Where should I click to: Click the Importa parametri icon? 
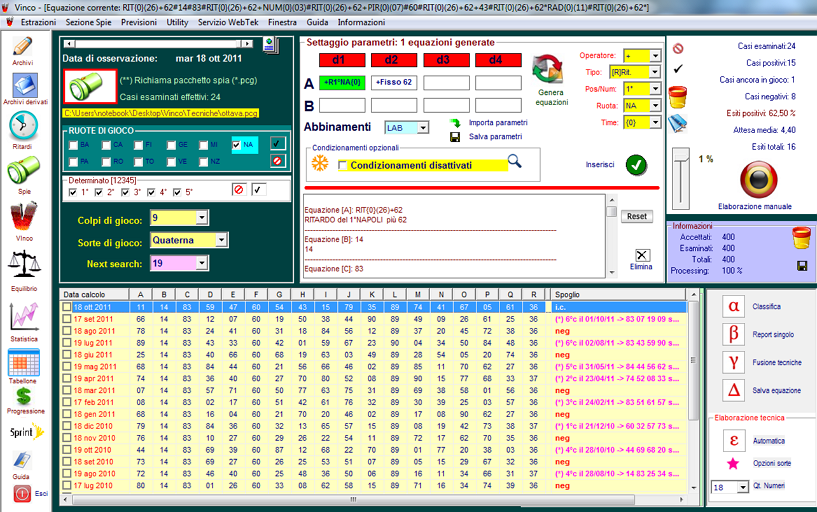point(455,123)
